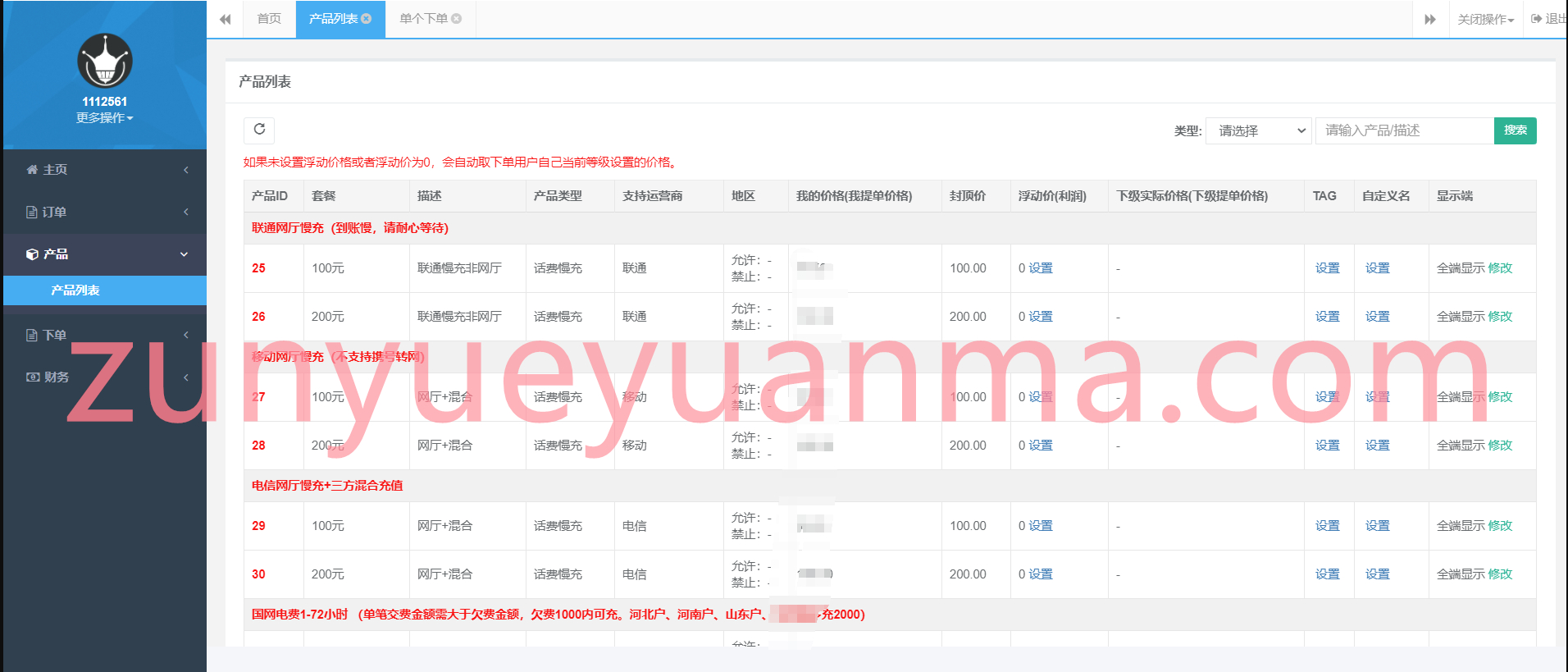This screenshot has height=672, width=1568.
Task: Click TAG 设置 link for product 28
Action: click(x=1328, y=446)
